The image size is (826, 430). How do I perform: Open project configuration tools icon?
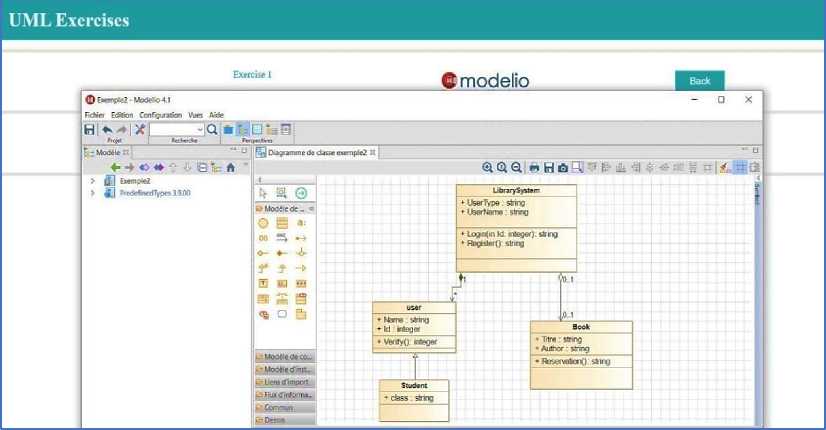[x=140, y=129]
